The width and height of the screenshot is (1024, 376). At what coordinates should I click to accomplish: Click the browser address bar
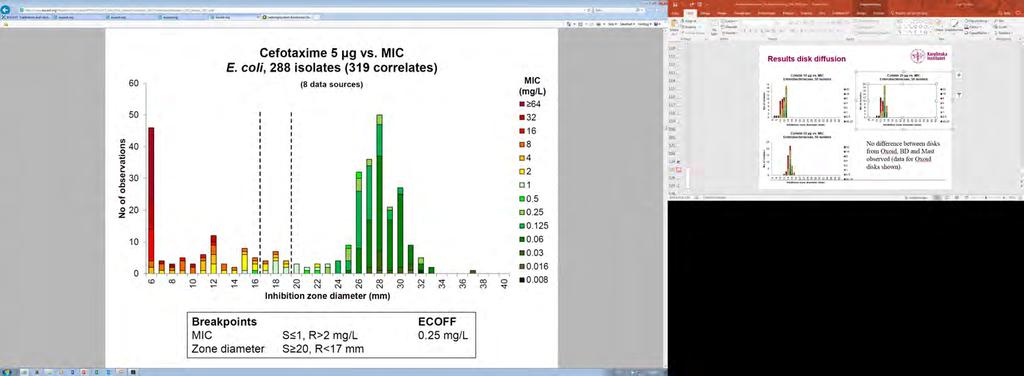(x=294, y=11)
